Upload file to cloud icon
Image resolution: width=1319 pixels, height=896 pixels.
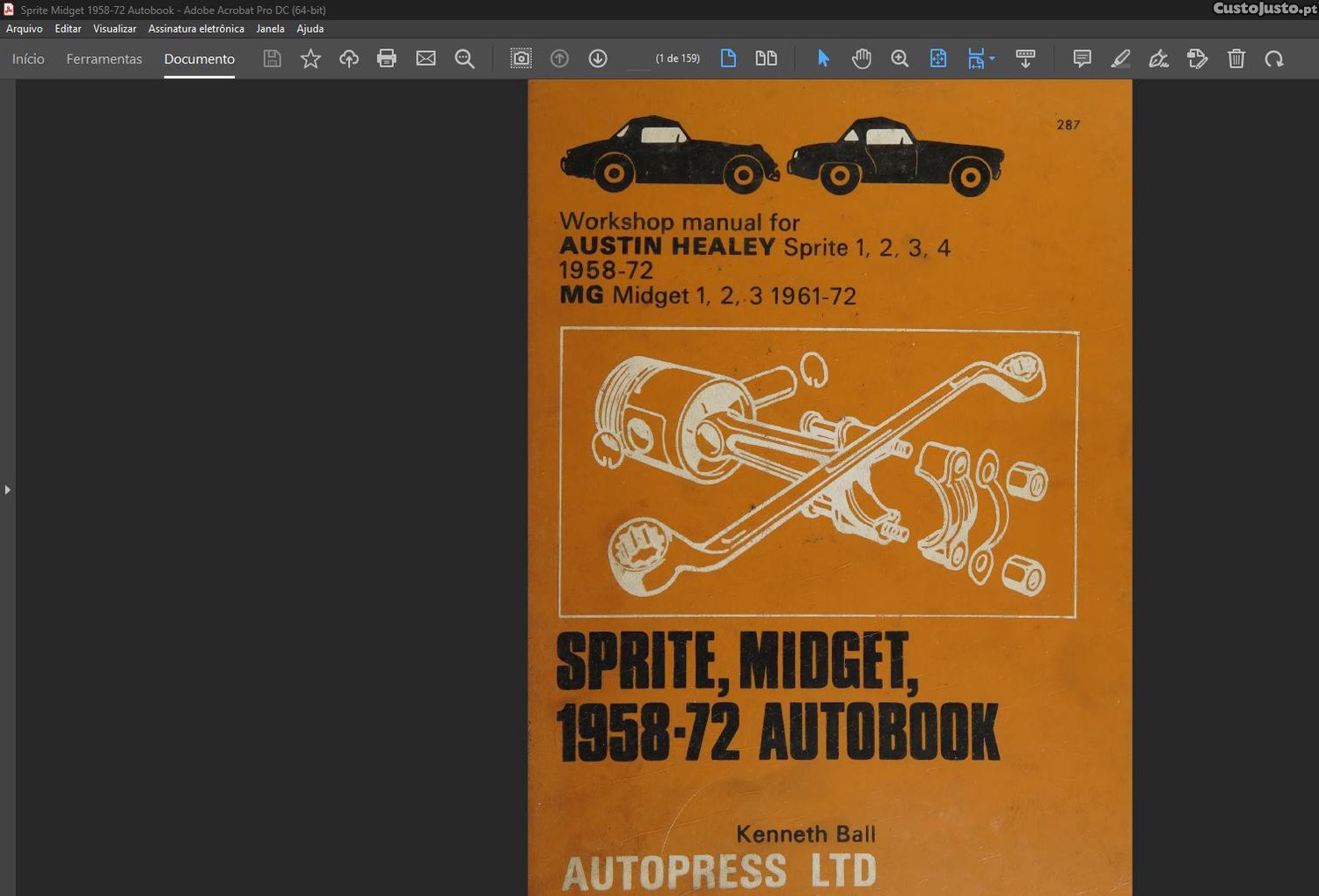click(349, 59)
